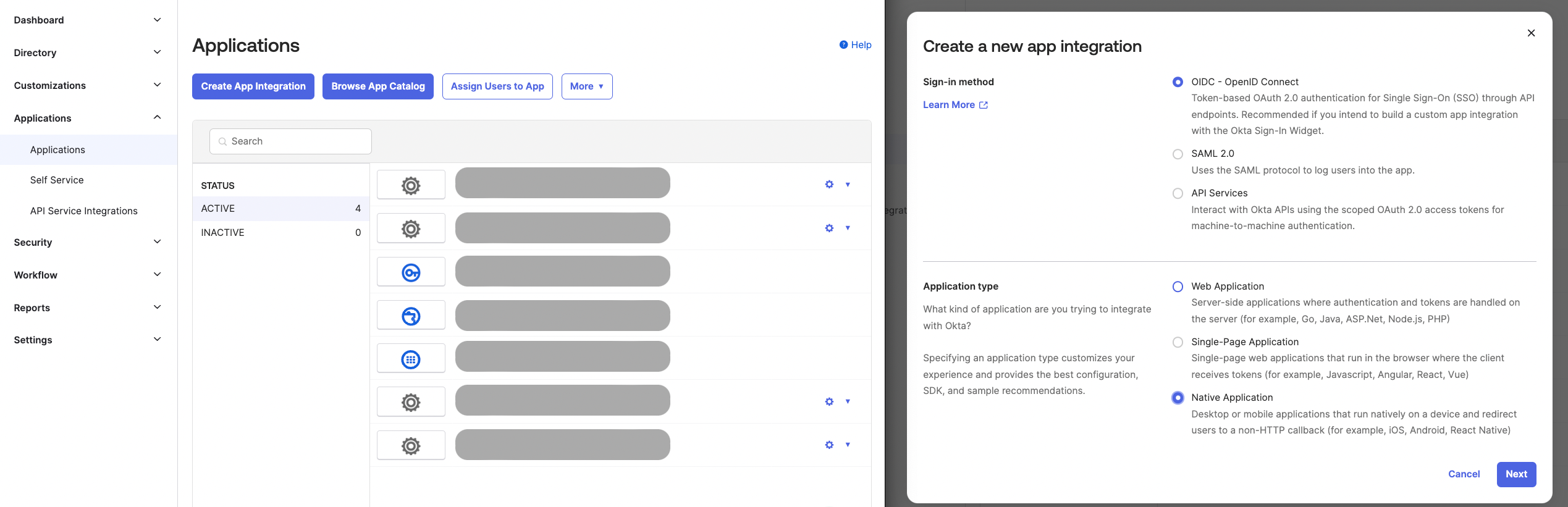This screenshot has width=1568, height=507.
Task: Click the first app's gear logo icon
Action: pyautogui.click(x=411, y=185)
